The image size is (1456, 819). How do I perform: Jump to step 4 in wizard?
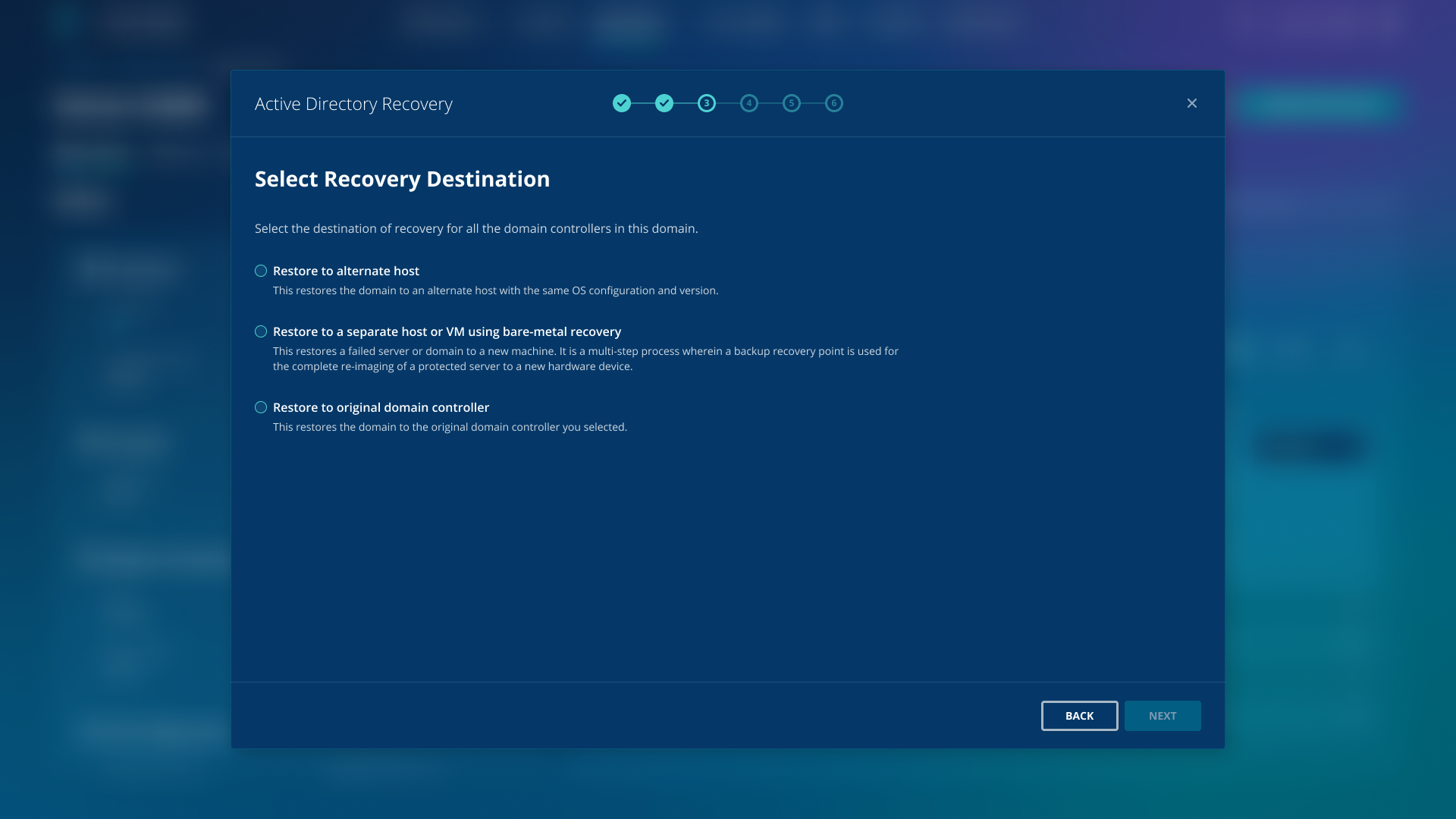tap(749, 103)
